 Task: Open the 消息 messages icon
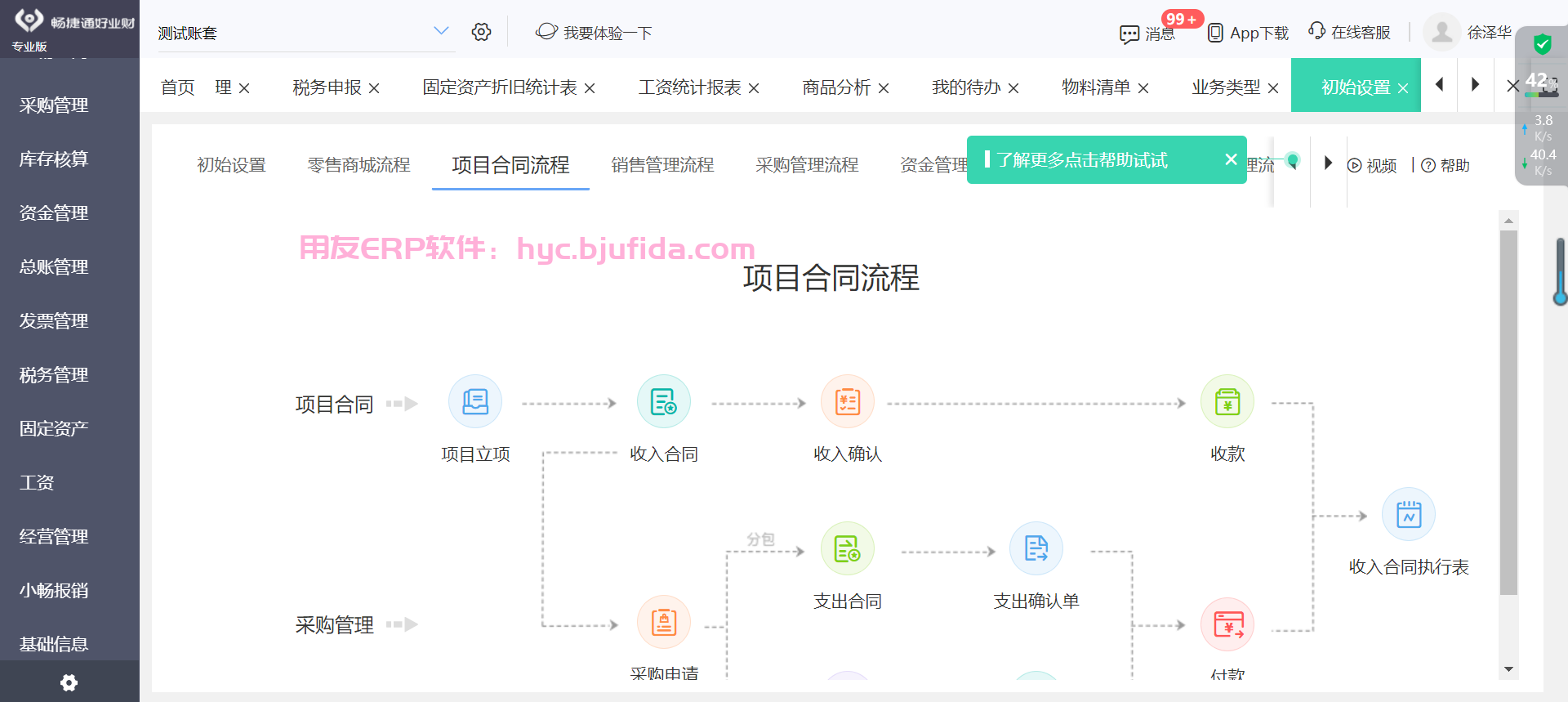(1129, 34)
